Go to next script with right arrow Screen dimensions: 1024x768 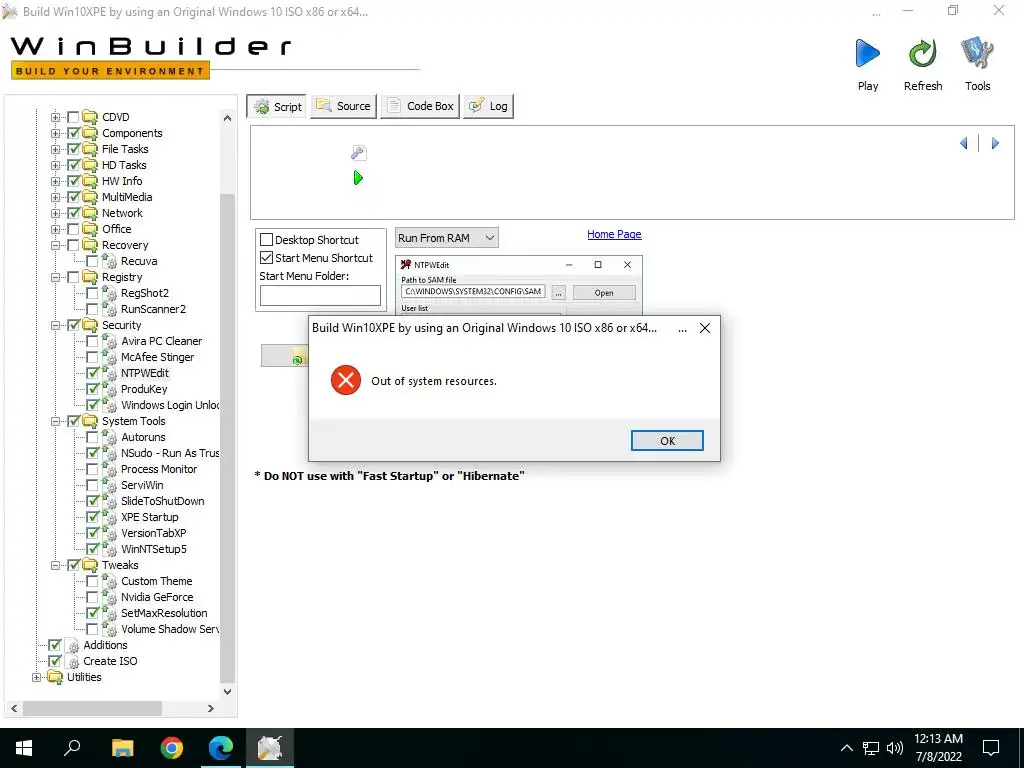pos(995,143)
